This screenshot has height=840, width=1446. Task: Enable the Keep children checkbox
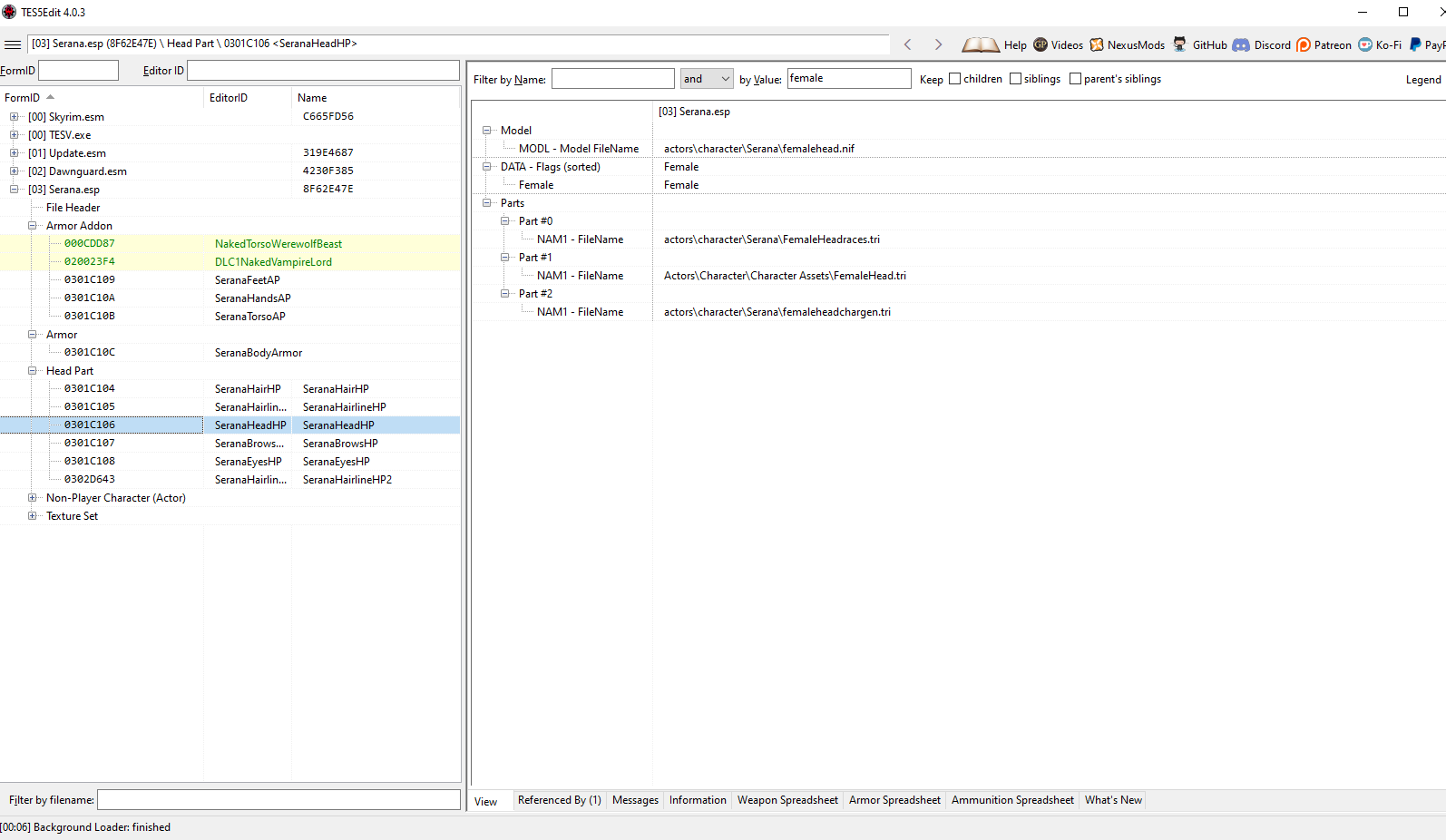[954, 79]
